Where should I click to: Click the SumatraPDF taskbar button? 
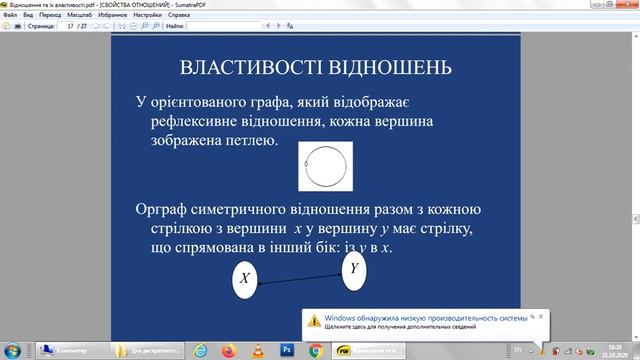[369, 351]
